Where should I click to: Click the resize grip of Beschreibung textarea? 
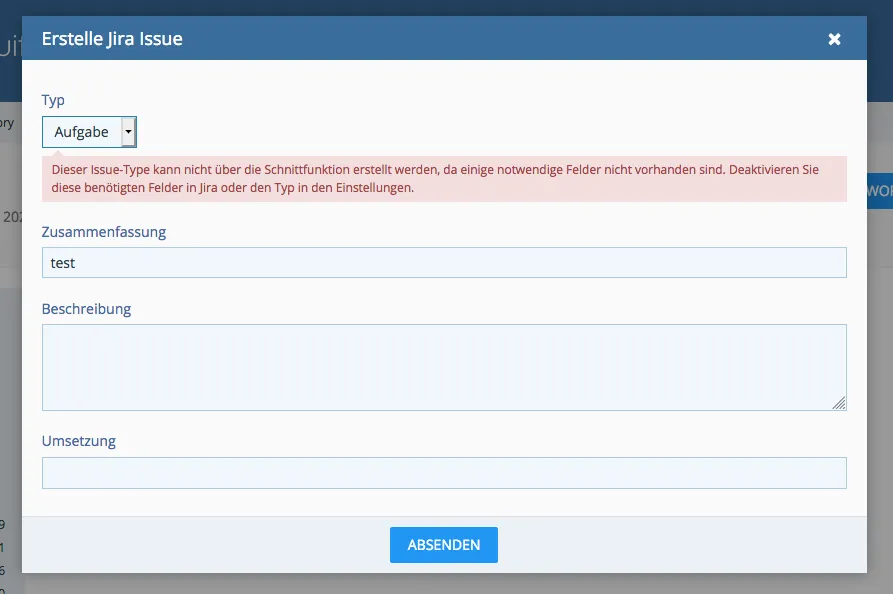point(839,403)
